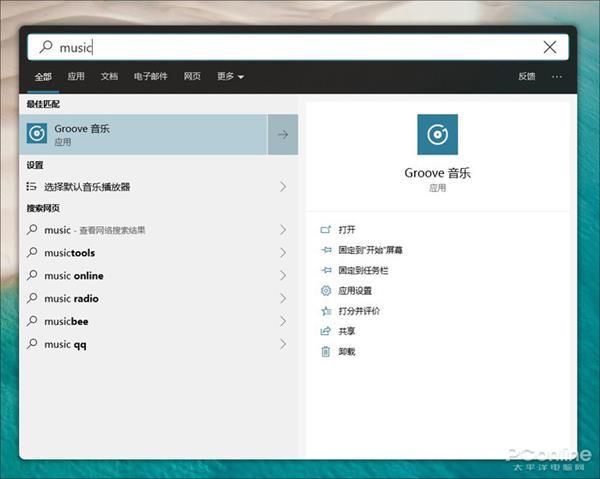Click search icon beside music qq
This screenshot has width=600, height=479.
[33, 344]
